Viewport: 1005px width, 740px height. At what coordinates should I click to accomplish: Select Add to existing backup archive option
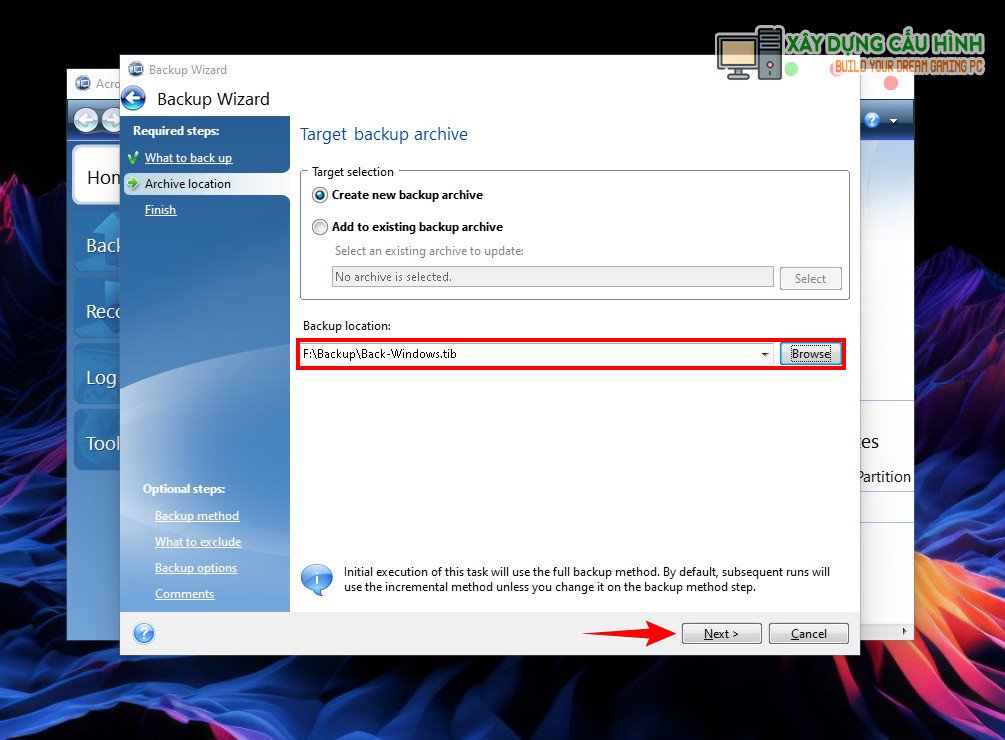(x=320, y=227)
